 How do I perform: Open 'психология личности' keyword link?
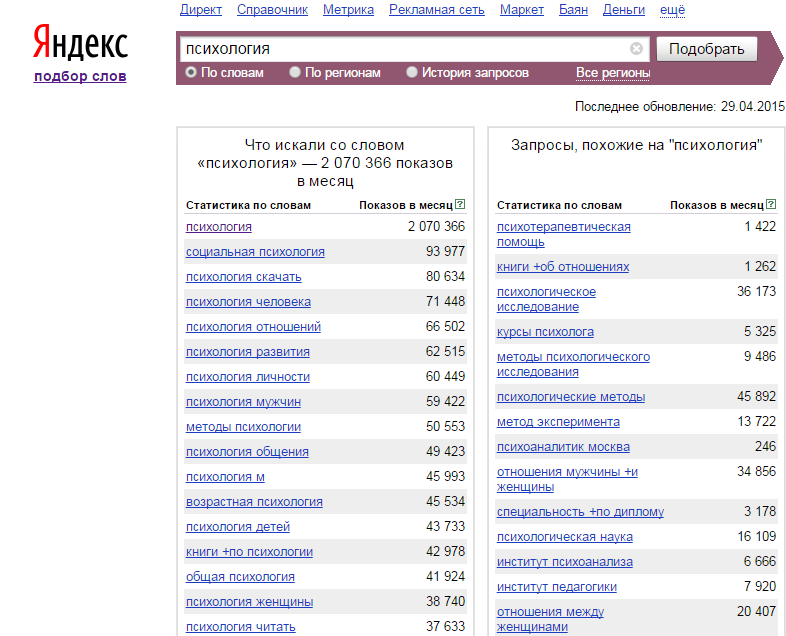coord(248,377)
